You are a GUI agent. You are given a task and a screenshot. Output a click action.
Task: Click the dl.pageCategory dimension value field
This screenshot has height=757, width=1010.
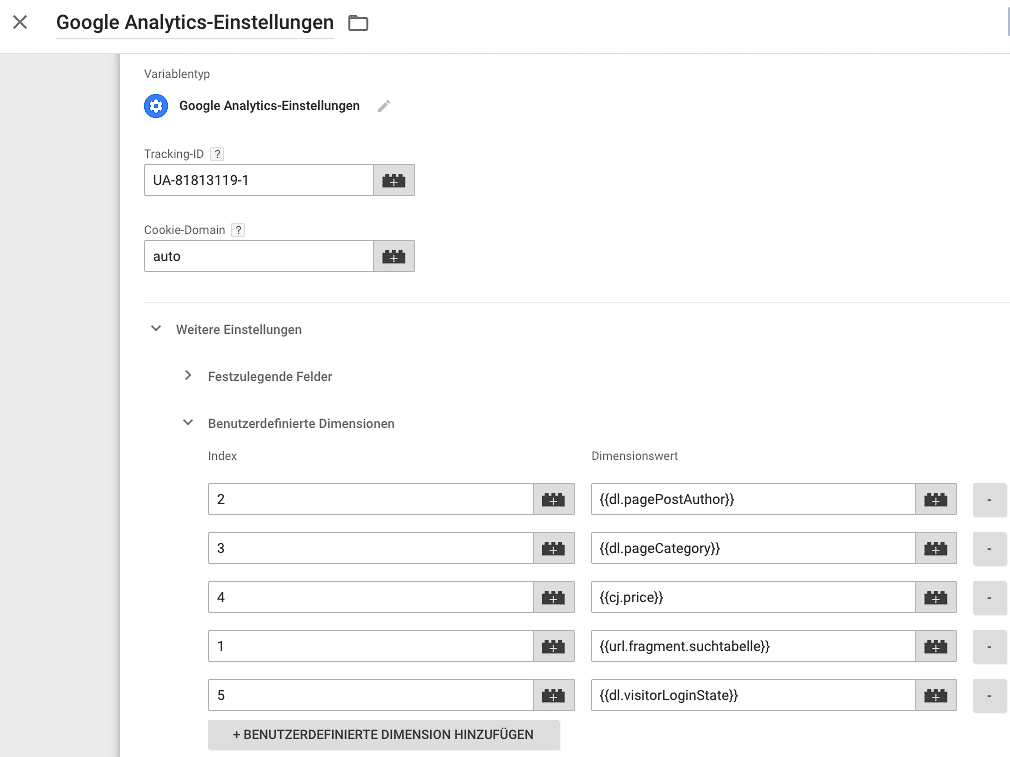pos(753,548)
